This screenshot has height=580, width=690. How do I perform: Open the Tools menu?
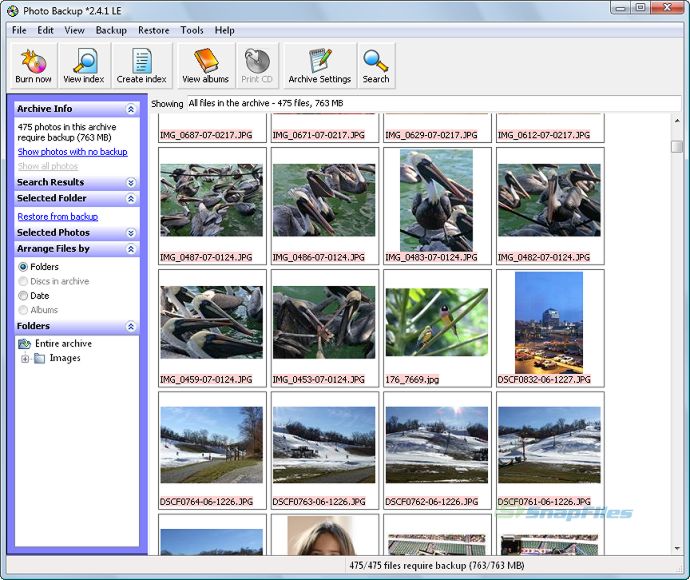[192, 30]
